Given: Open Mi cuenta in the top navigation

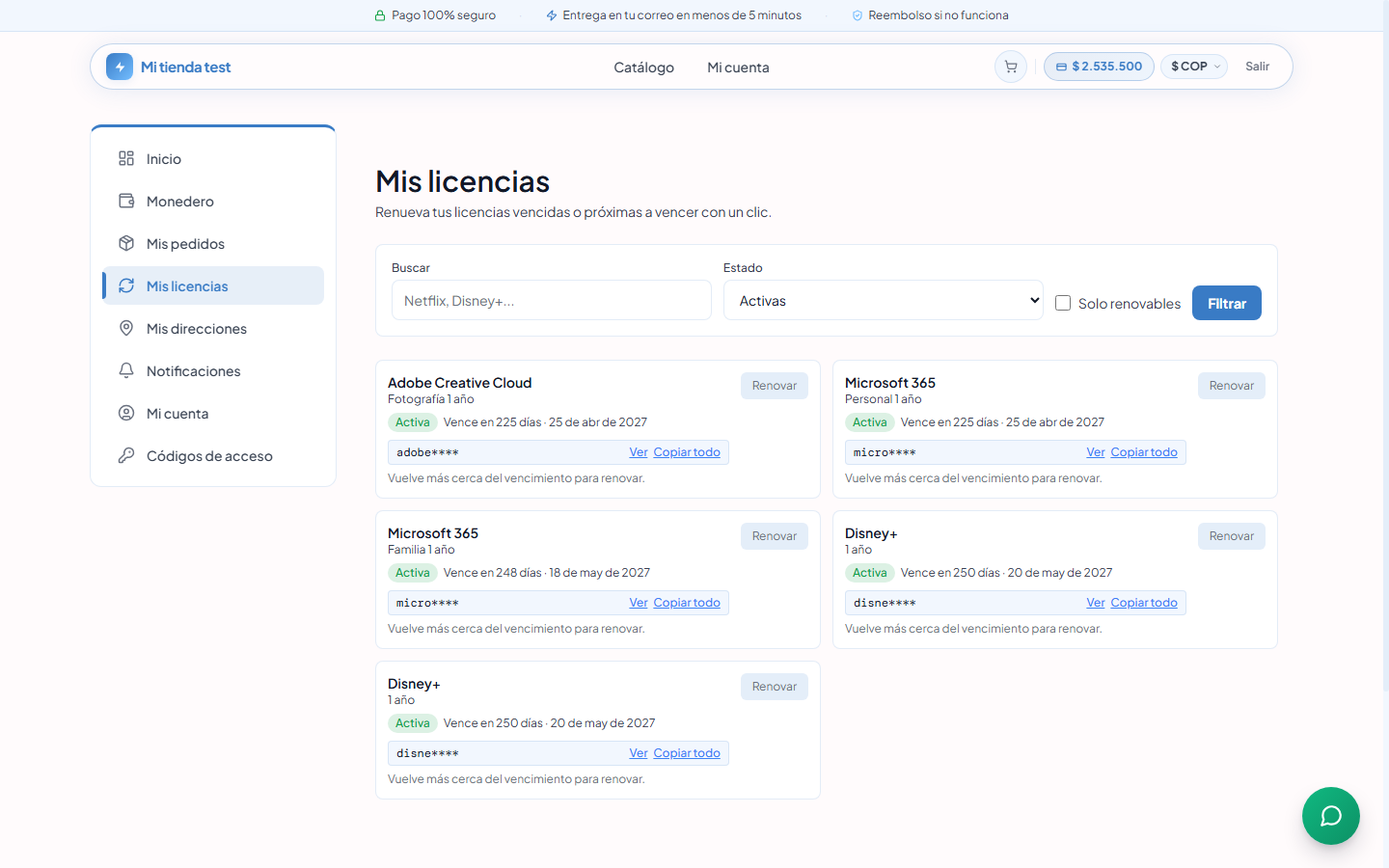Looking at the screenshot, I should point(738,68).
